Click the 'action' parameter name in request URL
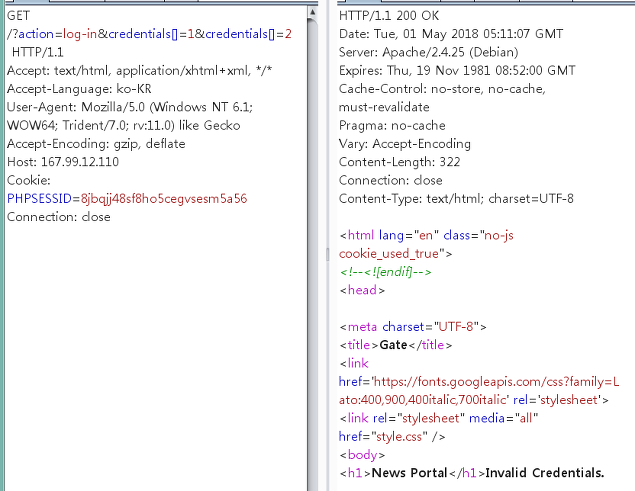 [x=36, y=34]
